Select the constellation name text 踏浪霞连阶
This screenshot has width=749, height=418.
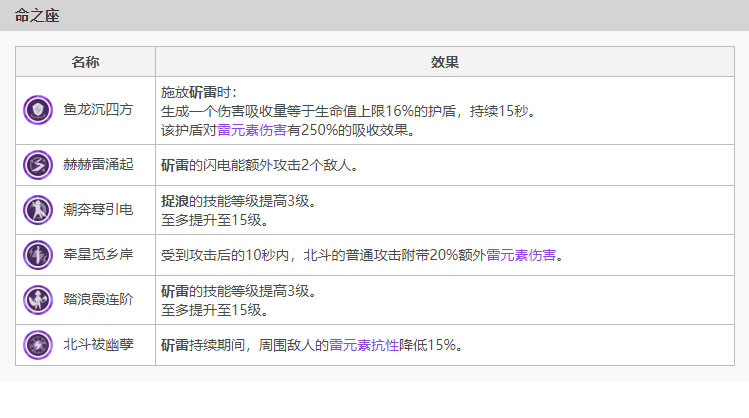97,300
